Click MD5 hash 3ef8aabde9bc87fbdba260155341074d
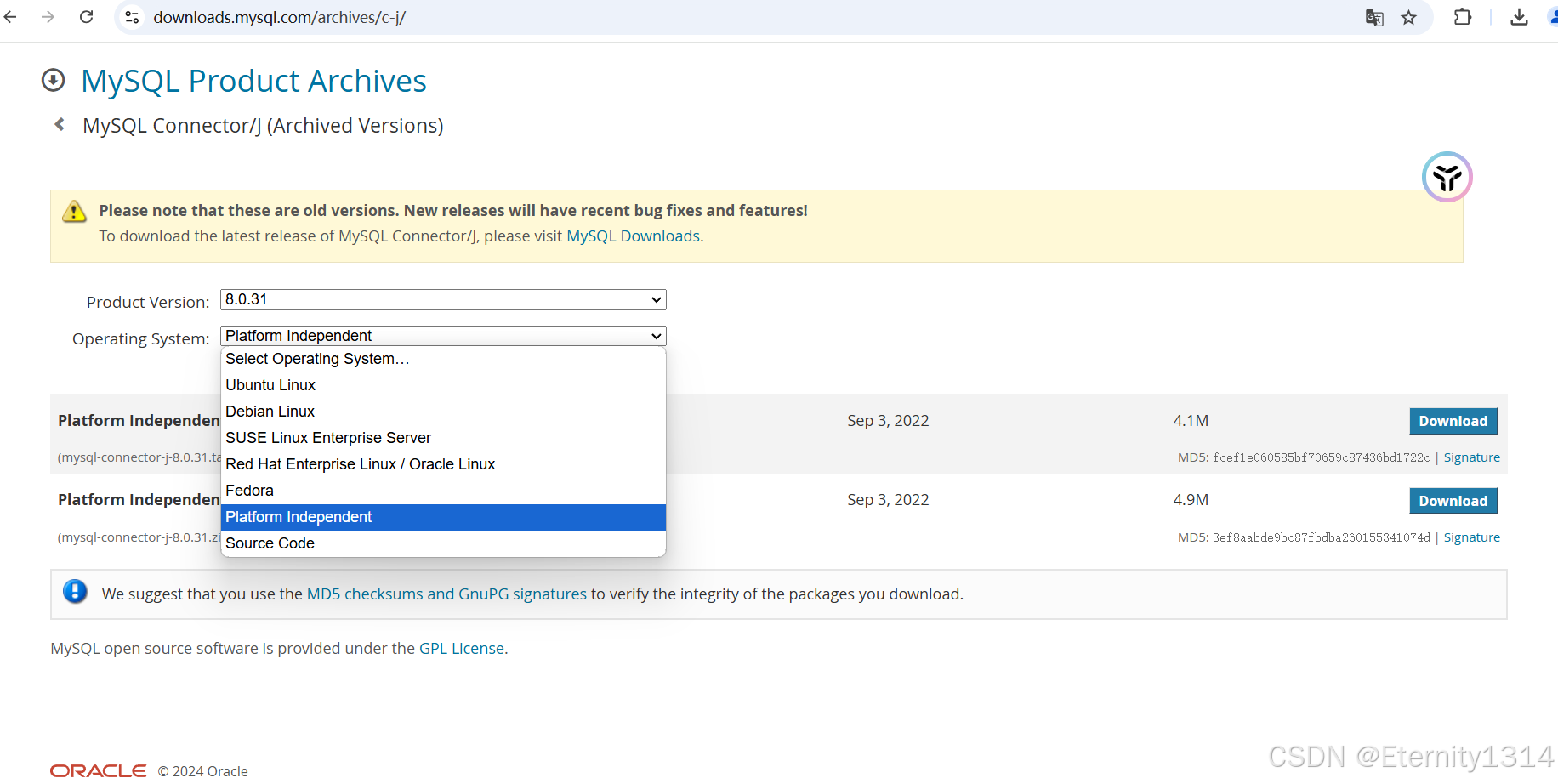1558x784 pixels. tap(1321, 537)
